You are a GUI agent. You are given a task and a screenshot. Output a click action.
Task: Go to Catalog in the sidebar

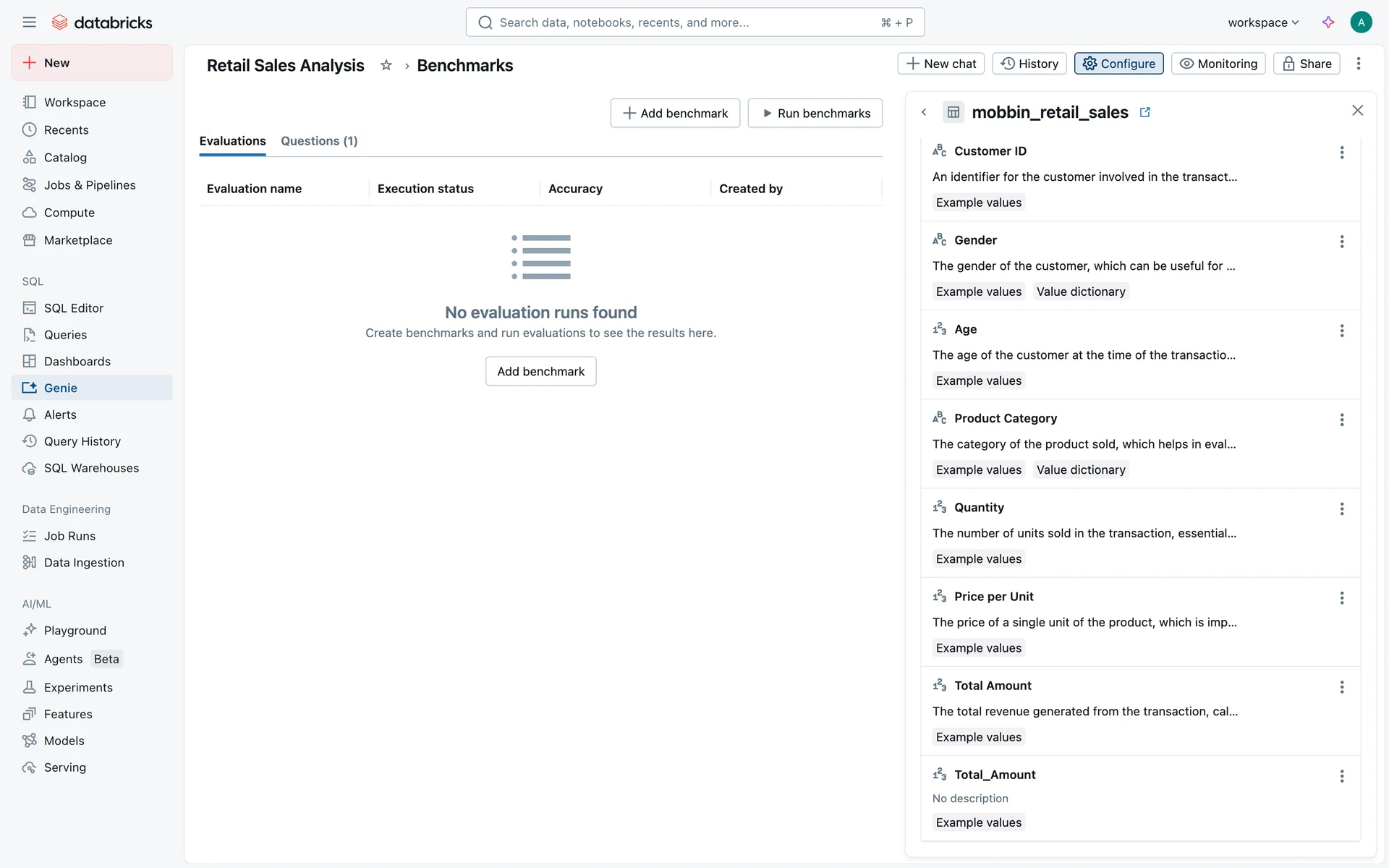[65, 158]
